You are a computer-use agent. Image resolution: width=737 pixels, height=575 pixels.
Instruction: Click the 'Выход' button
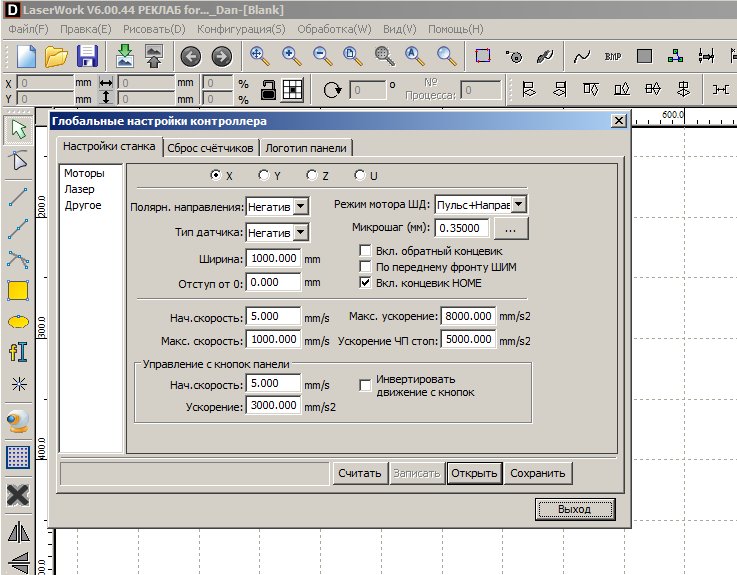[574, 509]
